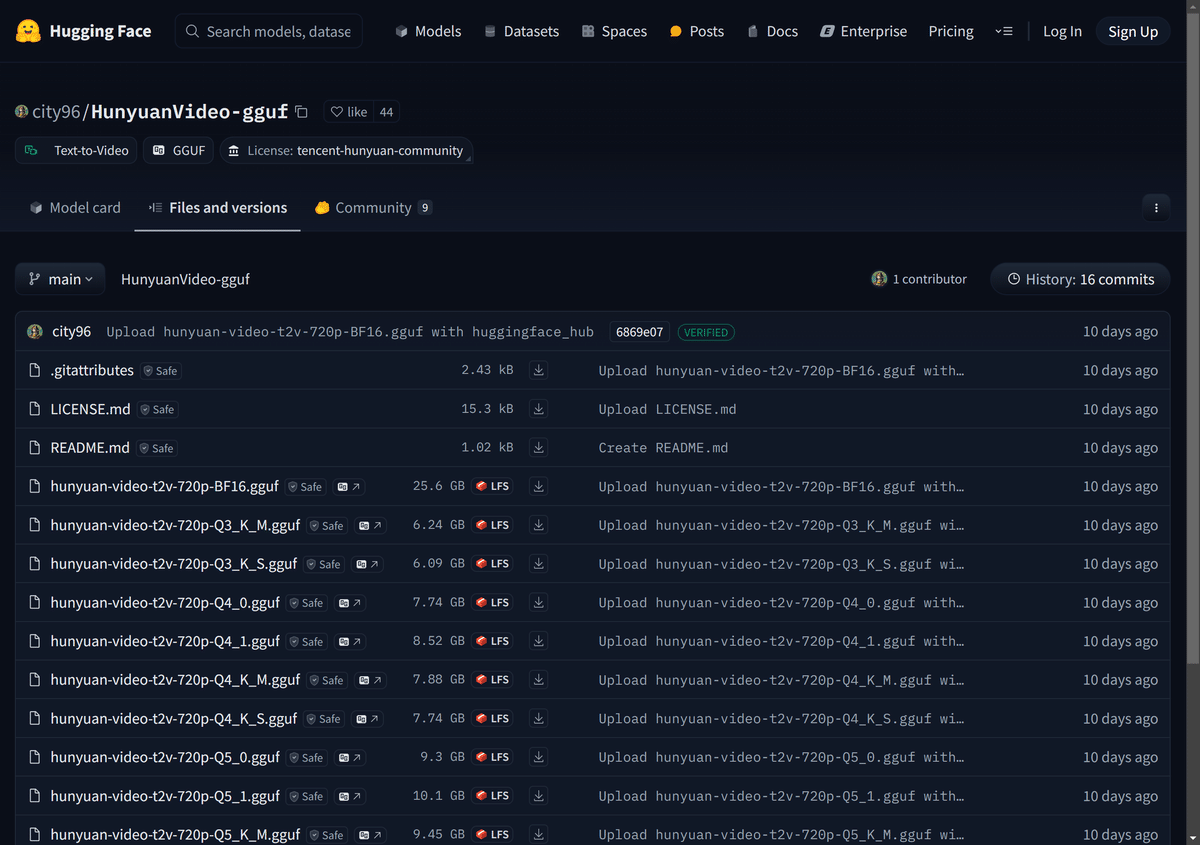The image size is (1200, 845).
Task: Click the Safe badge on .gitattributes
Action: coord(160,371)
